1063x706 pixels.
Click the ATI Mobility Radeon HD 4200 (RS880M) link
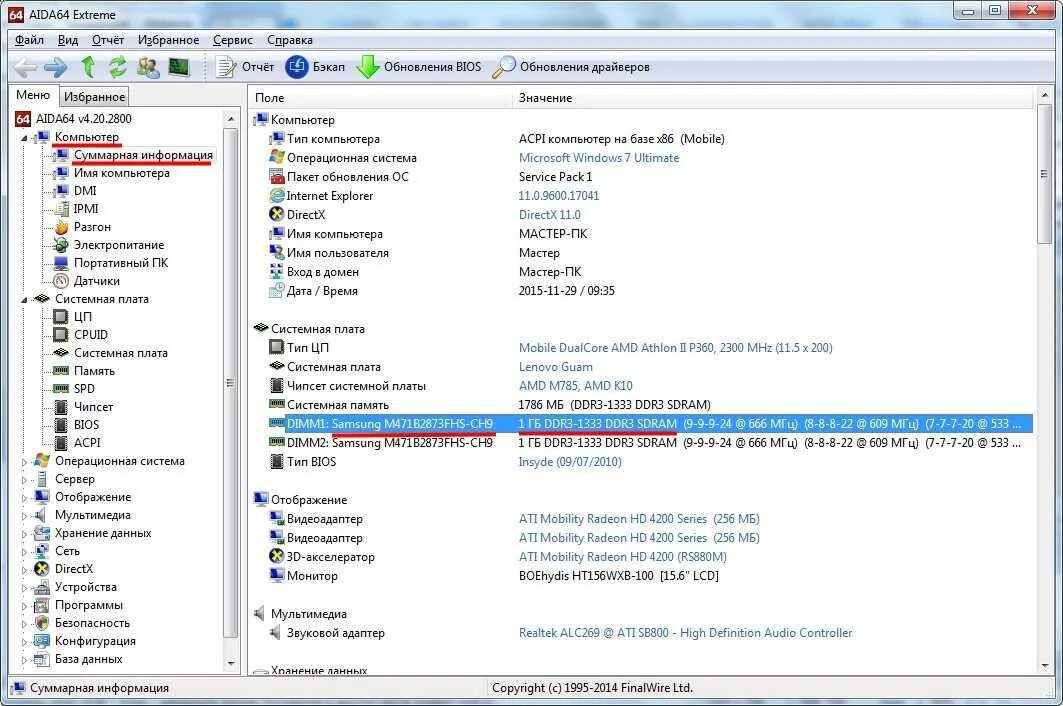click(622, 557)
